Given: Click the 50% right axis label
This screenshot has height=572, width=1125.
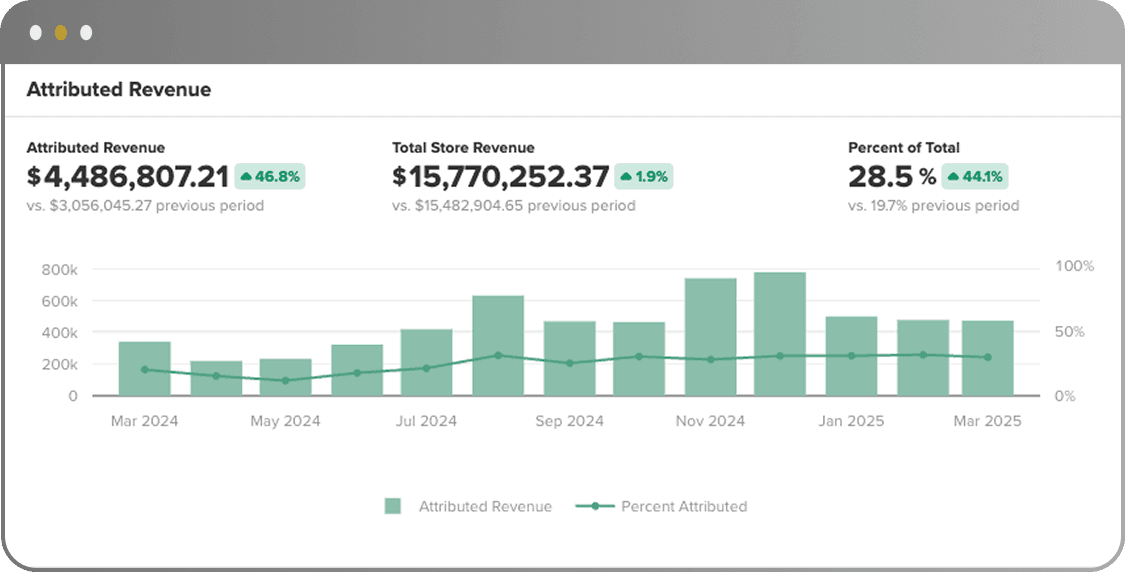Looking at the screenshot, I should [1070, 332].
